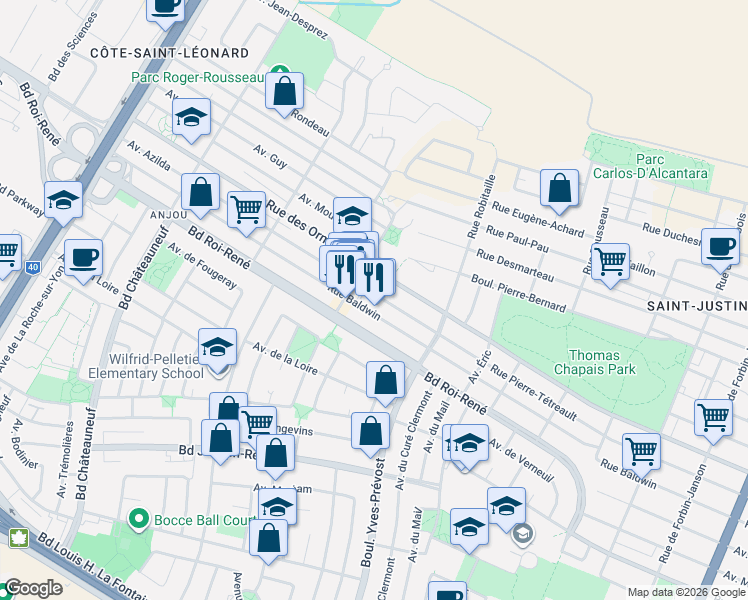Open the shopping bag marker above Boul. Yves-Prévost

point(371,434)
